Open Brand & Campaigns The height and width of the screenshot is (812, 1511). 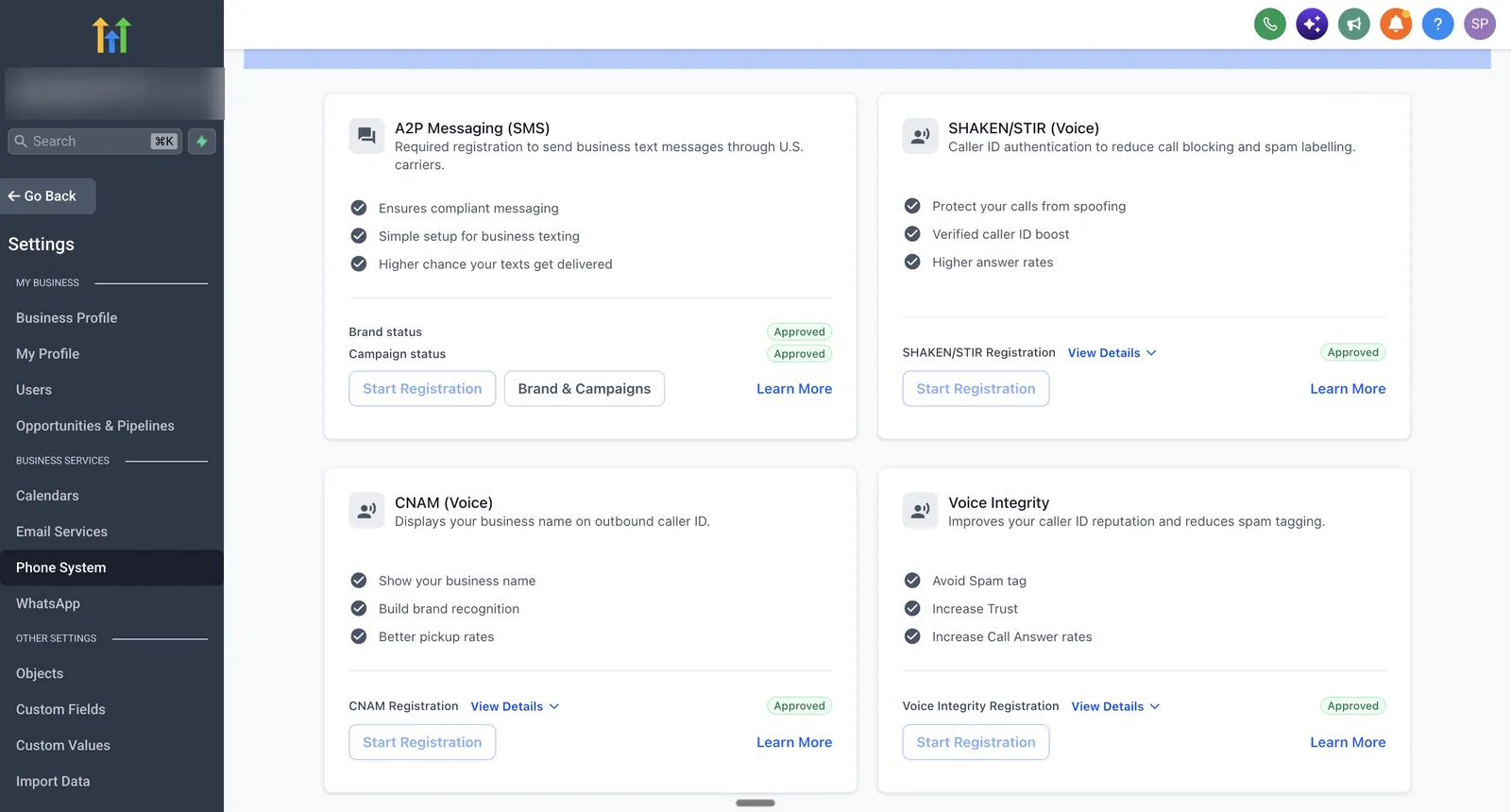(585, 389)
